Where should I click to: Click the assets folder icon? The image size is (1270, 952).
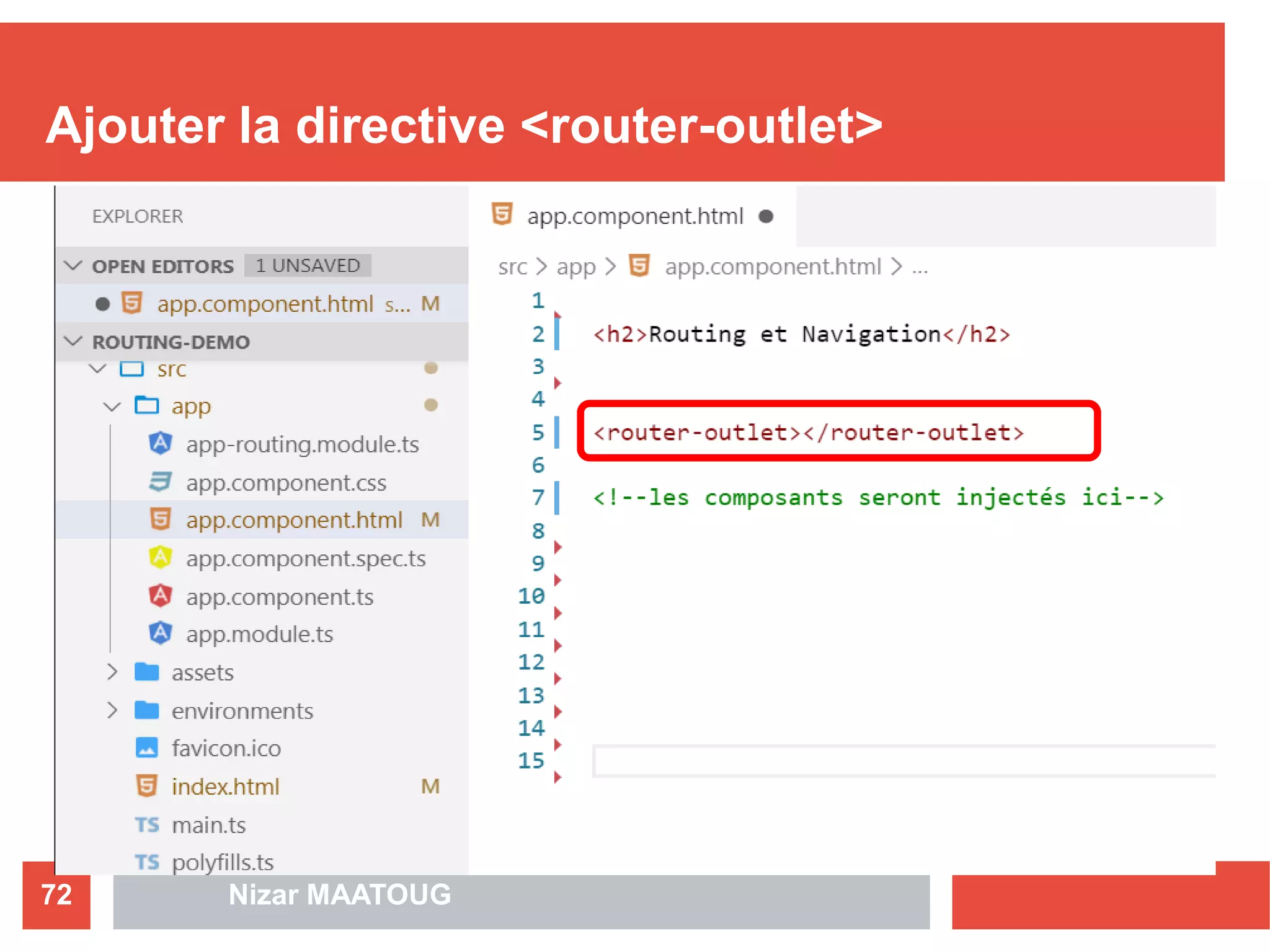pyautogui.click(x=147, y=672)
